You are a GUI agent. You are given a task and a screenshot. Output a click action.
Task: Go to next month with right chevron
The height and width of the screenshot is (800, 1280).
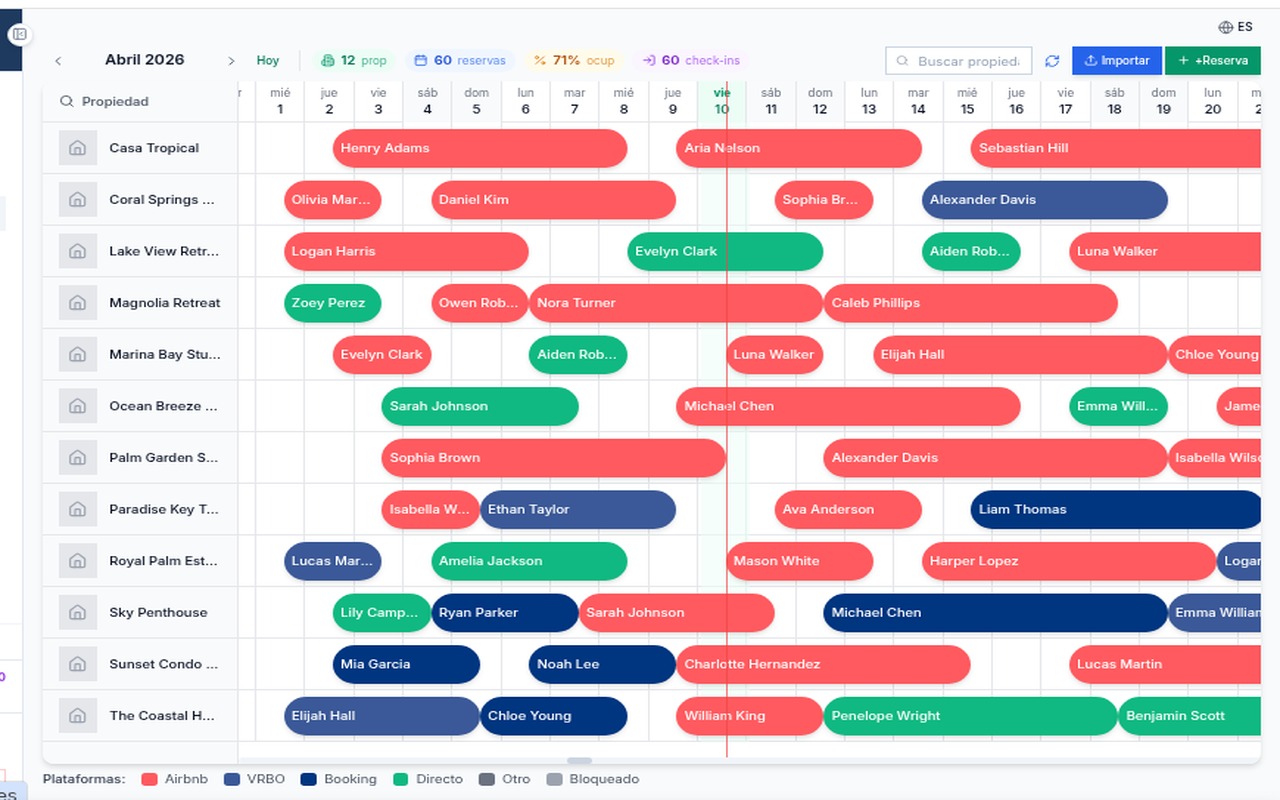click(x=231, y=61)
